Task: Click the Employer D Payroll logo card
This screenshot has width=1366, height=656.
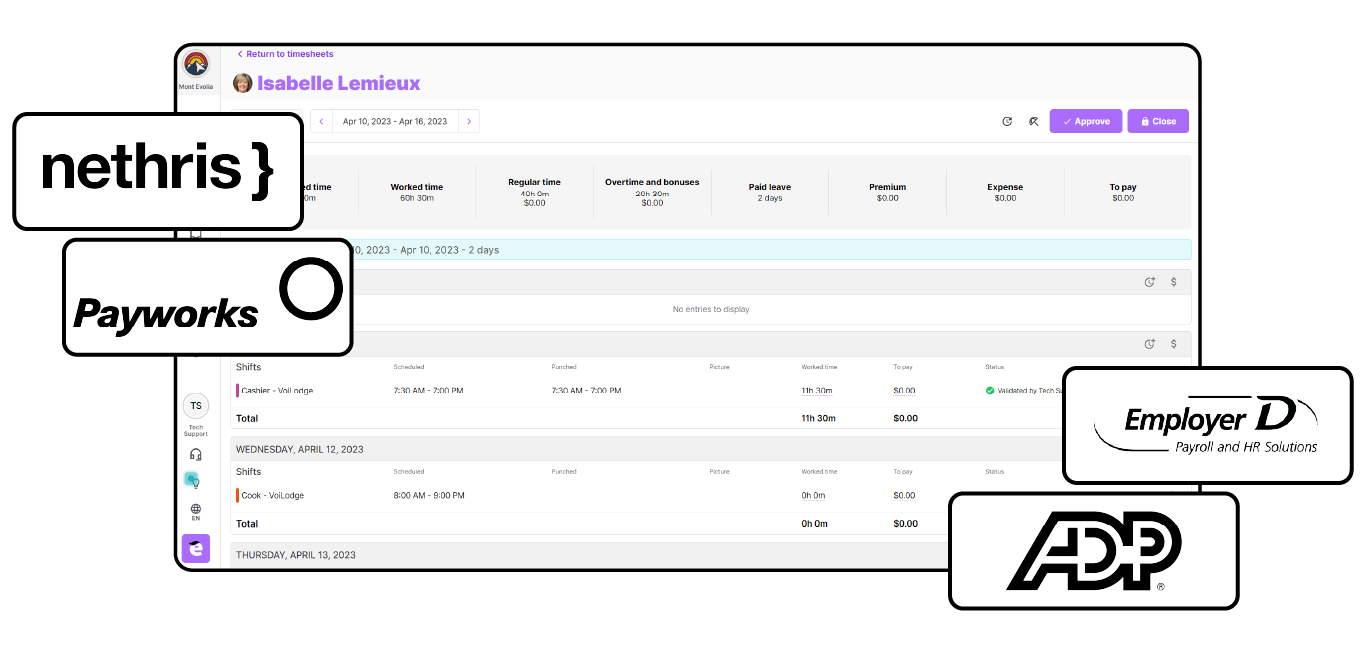Action: (x=1208, y=425)
